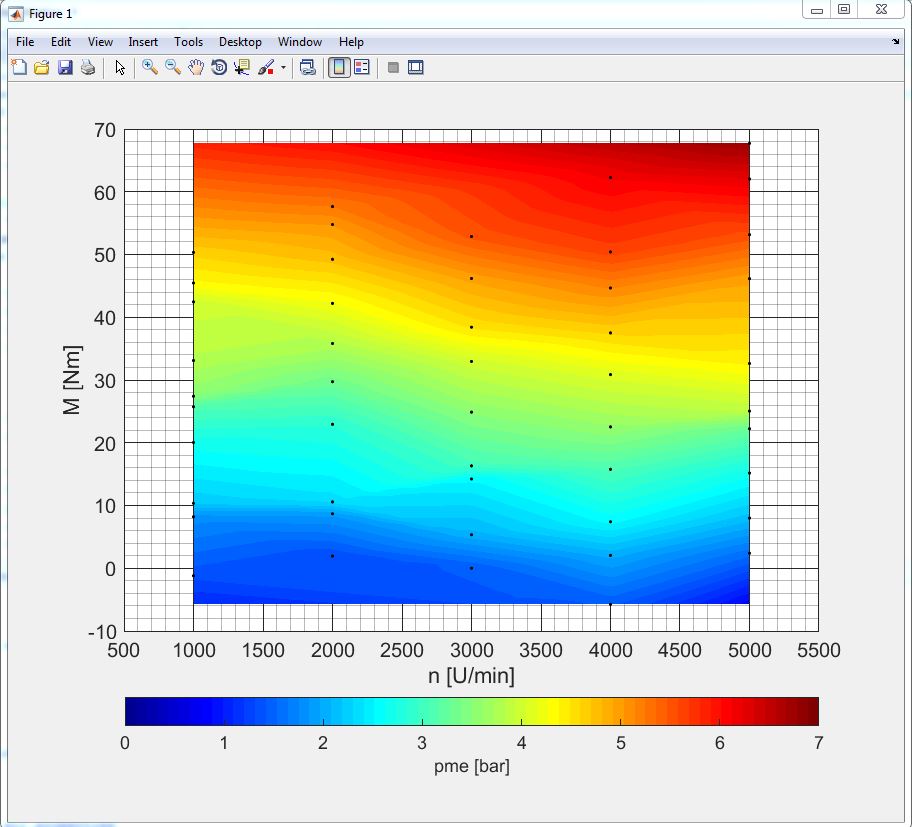The image size is (912, 827).
Task: Click the New Figure icon
Action: (18, 68)
